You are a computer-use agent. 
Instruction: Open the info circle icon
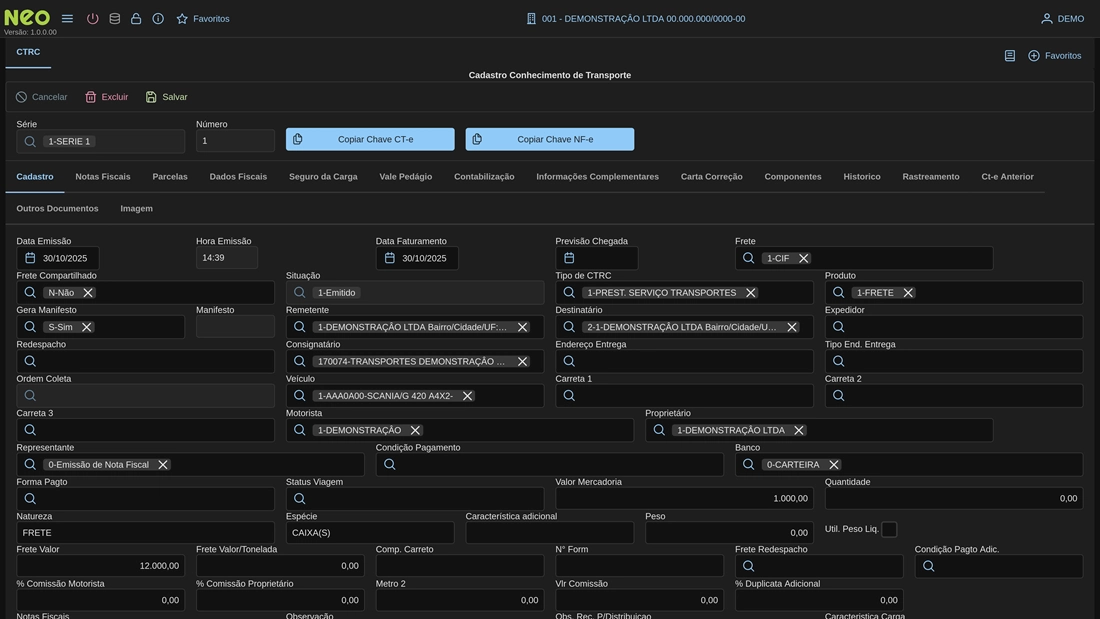click(158, 19)
